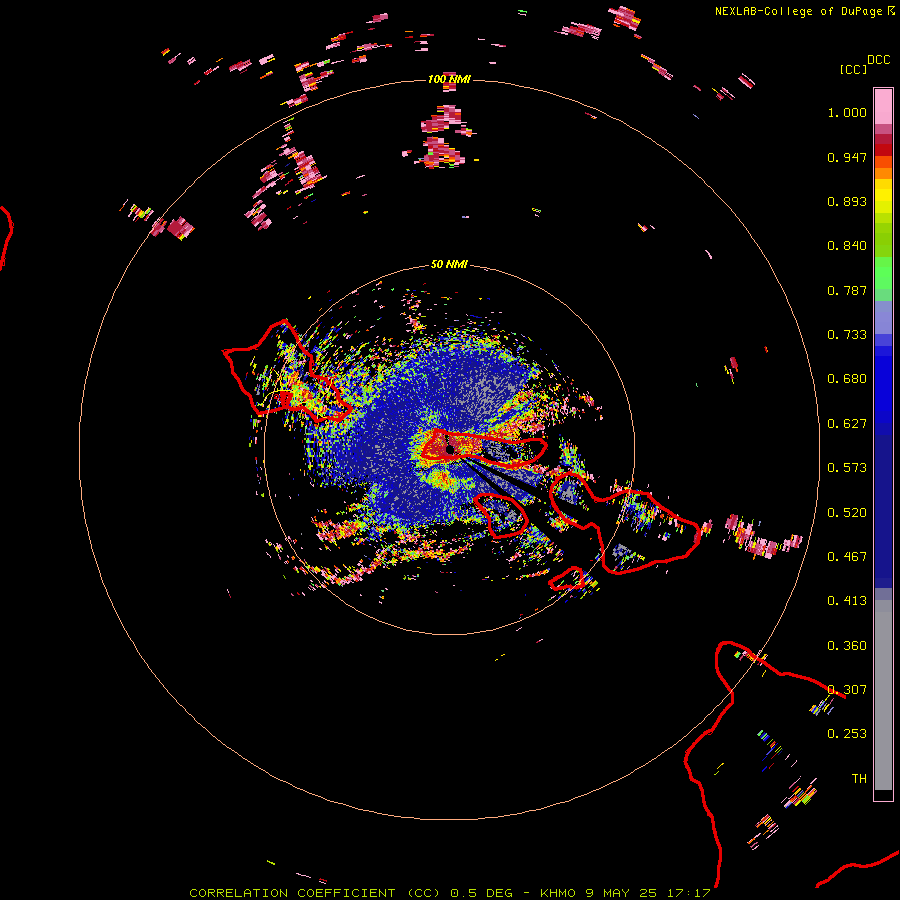Select the 0.893 legend value

(847, 201)
